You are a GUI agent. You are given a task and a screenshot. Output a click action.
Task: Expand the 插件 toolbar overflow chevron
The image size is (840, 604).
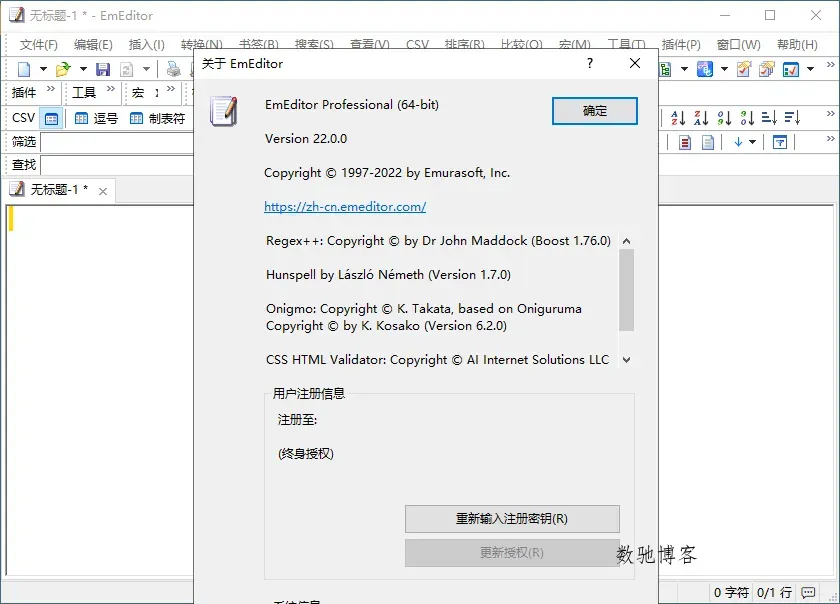pyautogui.click(x=51, y=88)
